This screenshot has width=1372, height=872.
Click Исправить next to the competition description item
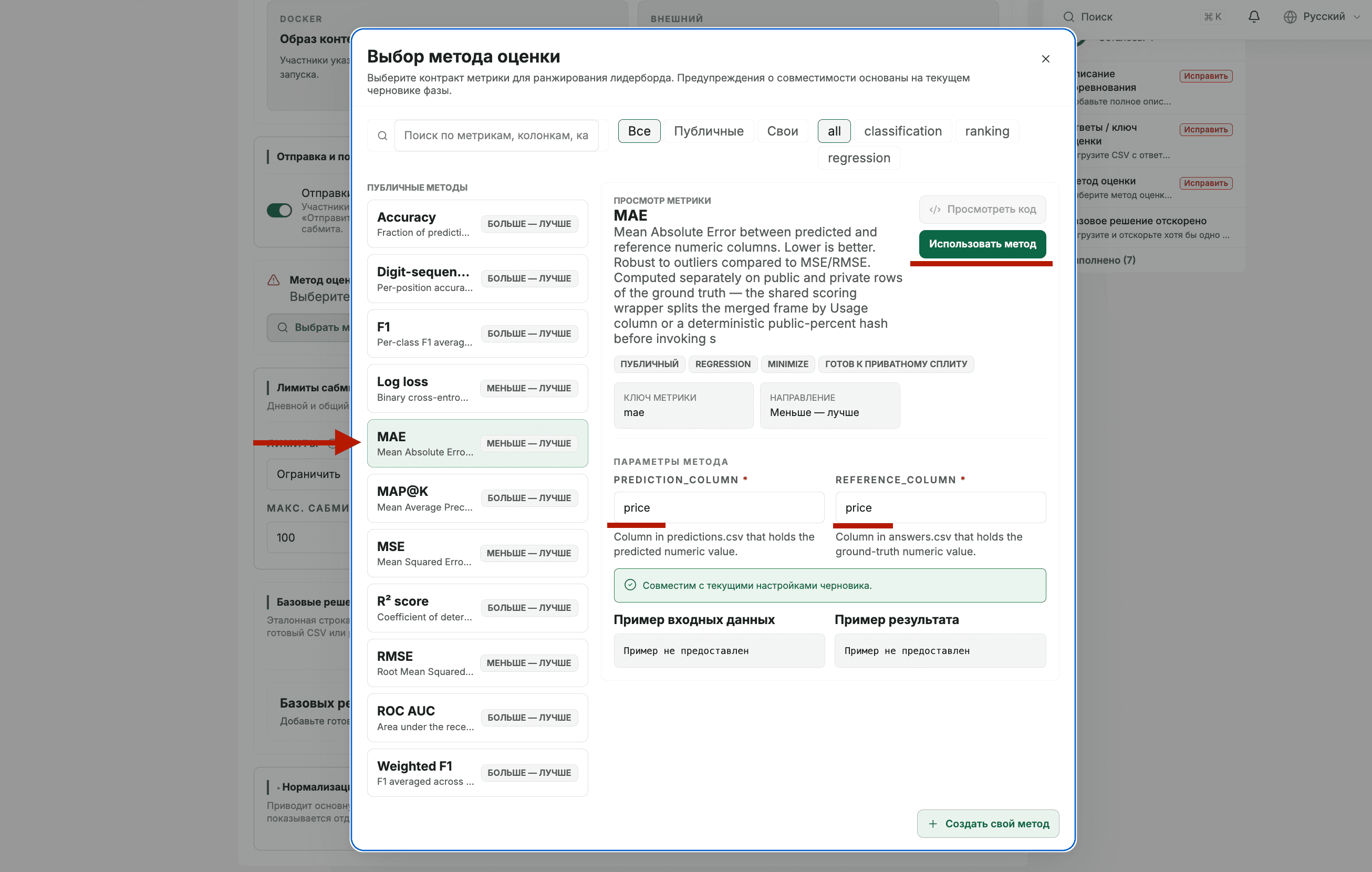click(1205, 76)
